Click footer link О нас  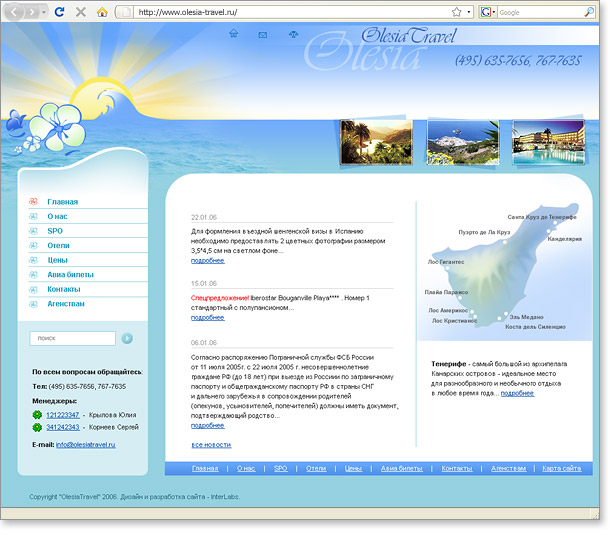(x=246, y=468)
